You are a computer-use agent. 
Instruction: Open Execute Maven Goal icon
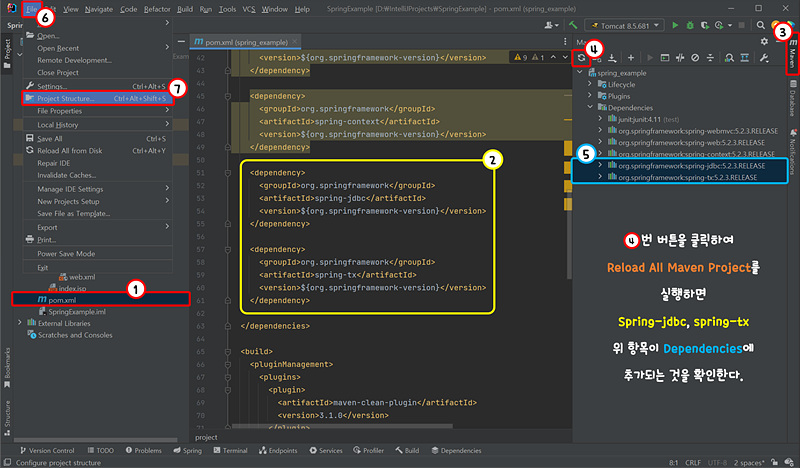point(665,58)
